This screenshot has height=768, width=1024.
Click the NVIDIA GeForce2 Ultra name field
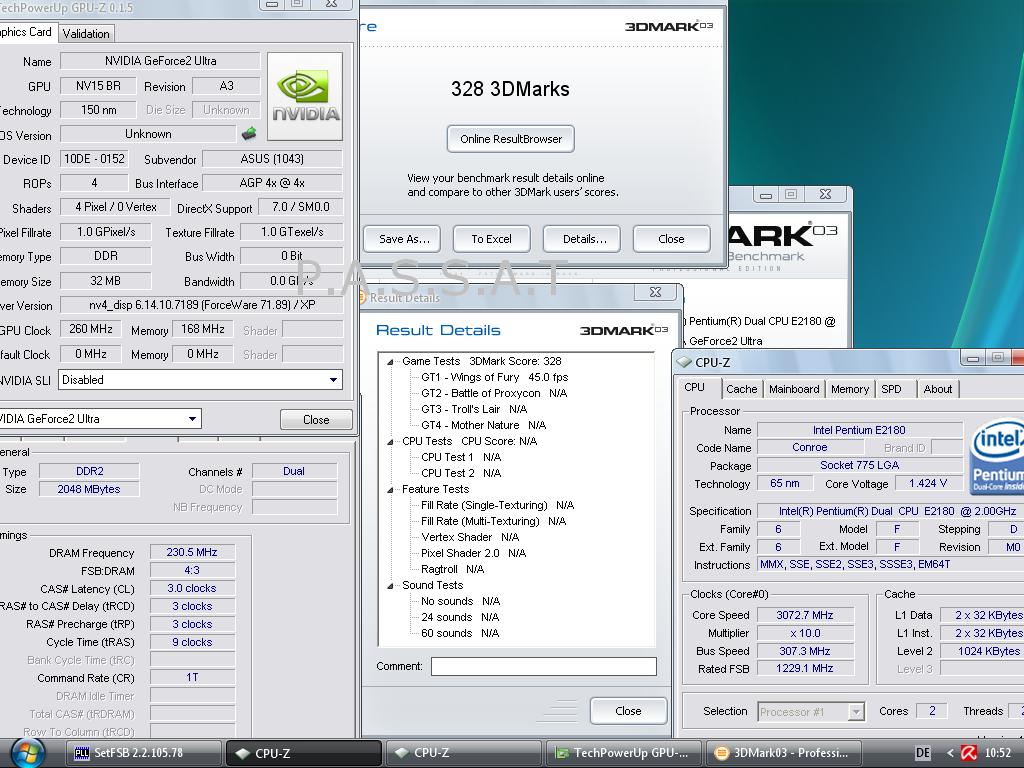tap(160, 61)
